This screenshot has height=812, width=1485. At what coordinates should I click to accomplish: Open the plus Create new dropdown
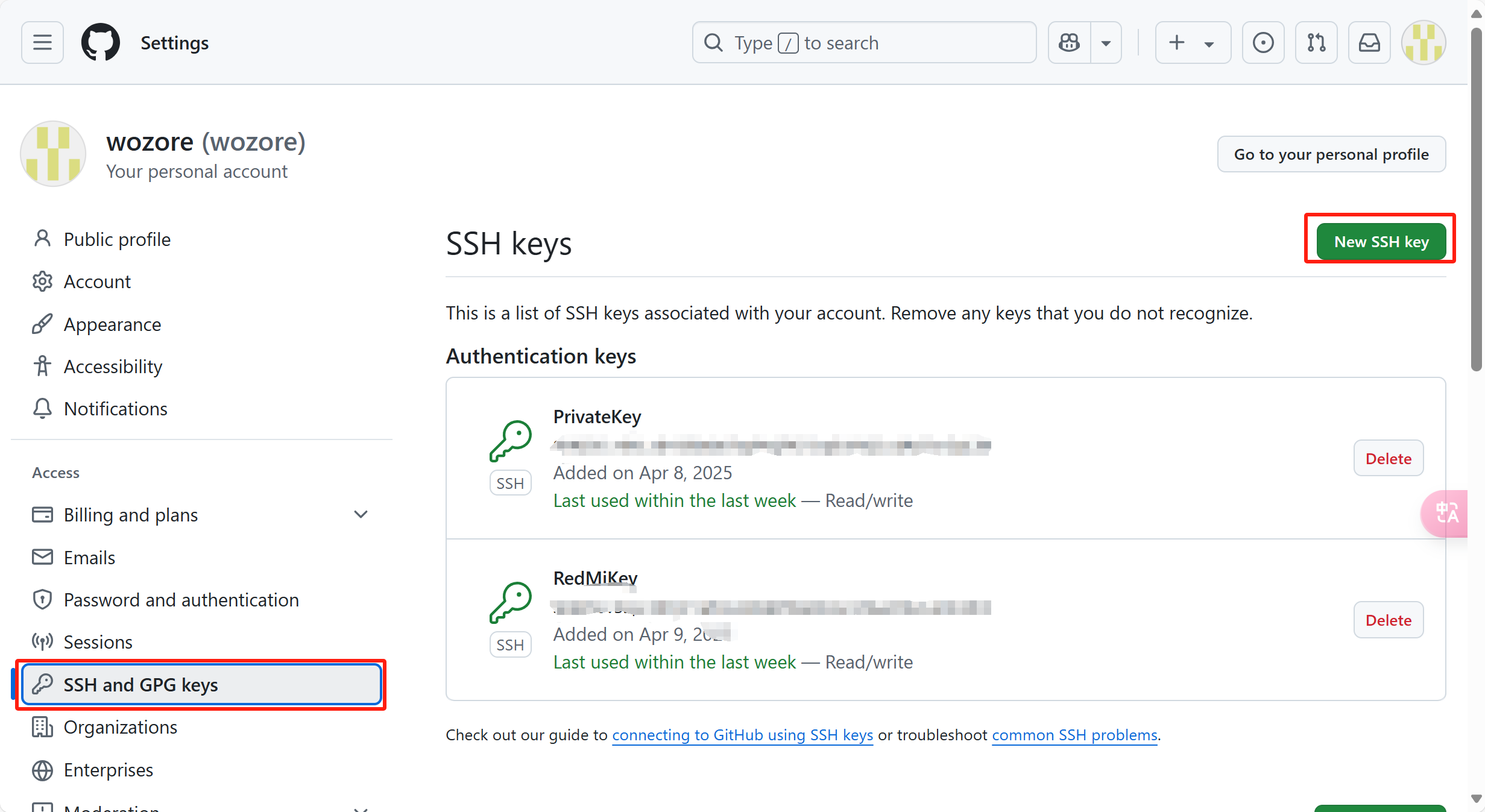(1193, 43)
